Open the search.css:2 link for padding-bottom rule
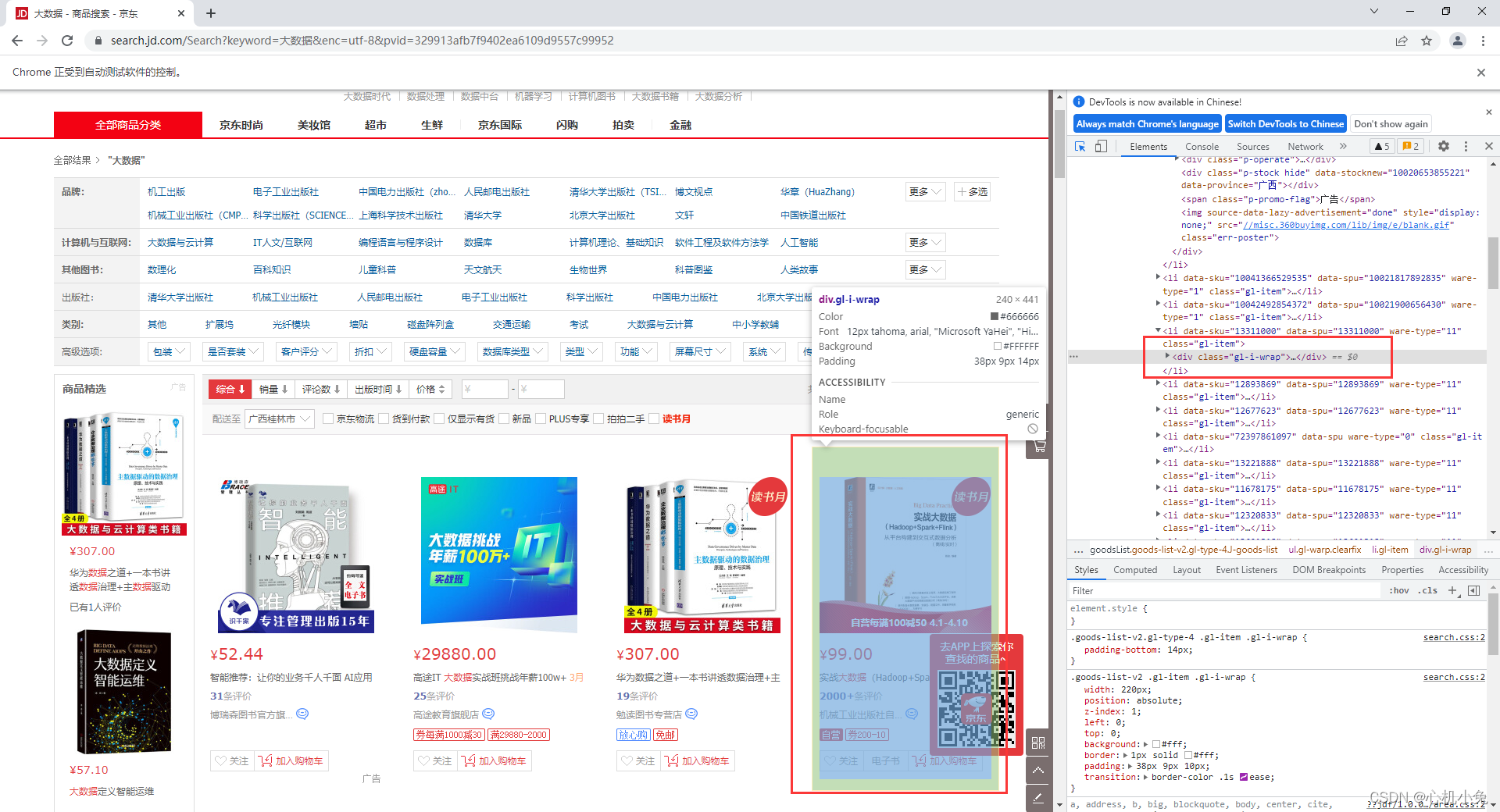The width and height of the screenshot is (1500, 812). coord(1454,637)
